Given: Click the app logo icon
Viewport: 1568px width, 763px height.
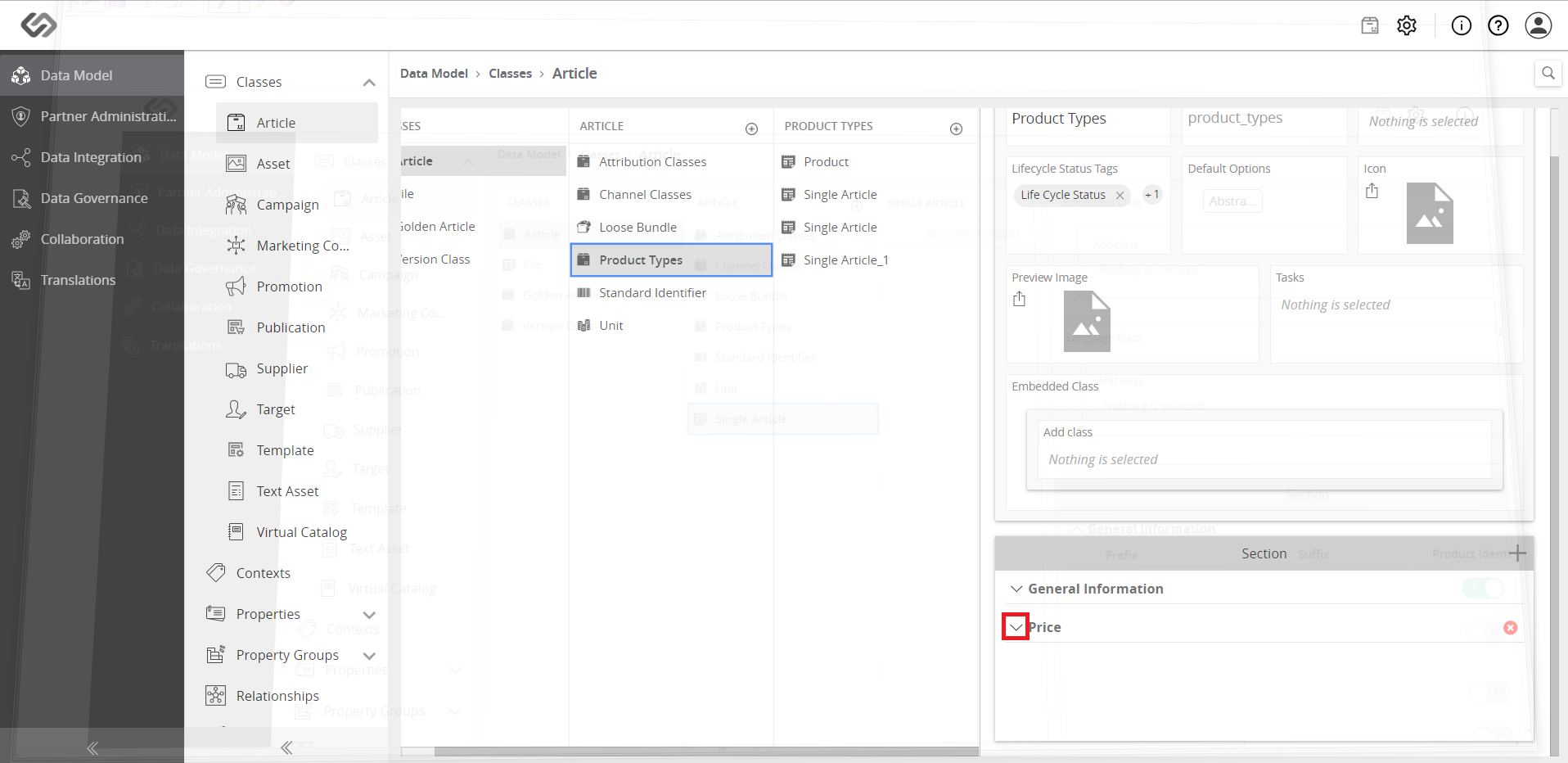Looking at the screenshot, I should [38, 25].
